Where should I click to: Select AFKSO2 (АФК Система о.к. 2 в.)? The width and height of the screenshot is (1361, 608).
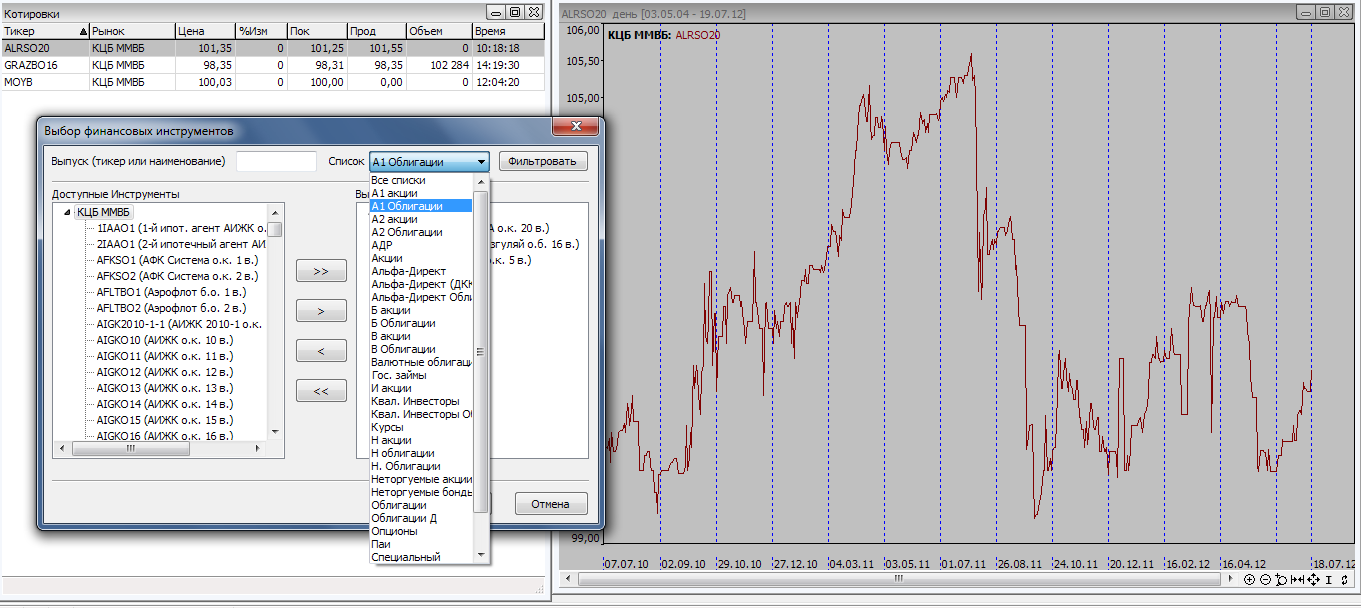tap(176, 276)
